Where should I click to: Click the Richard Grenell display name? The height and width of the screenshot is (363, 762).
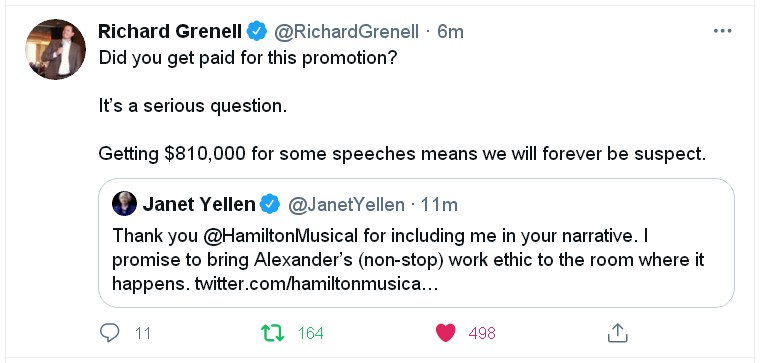(170, 32)
